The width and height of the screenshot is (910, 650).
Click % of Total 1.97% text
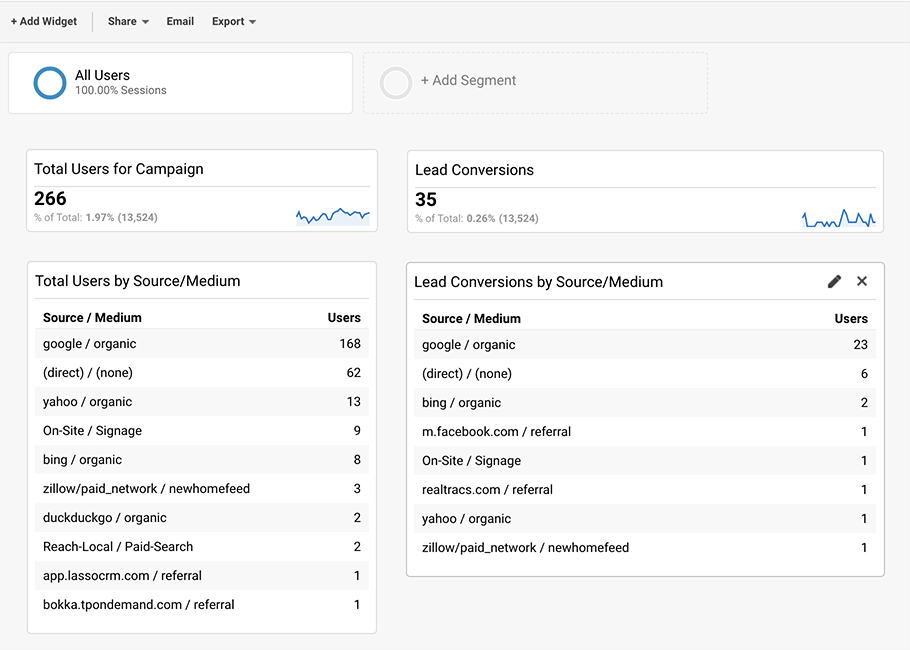(96, 218)
